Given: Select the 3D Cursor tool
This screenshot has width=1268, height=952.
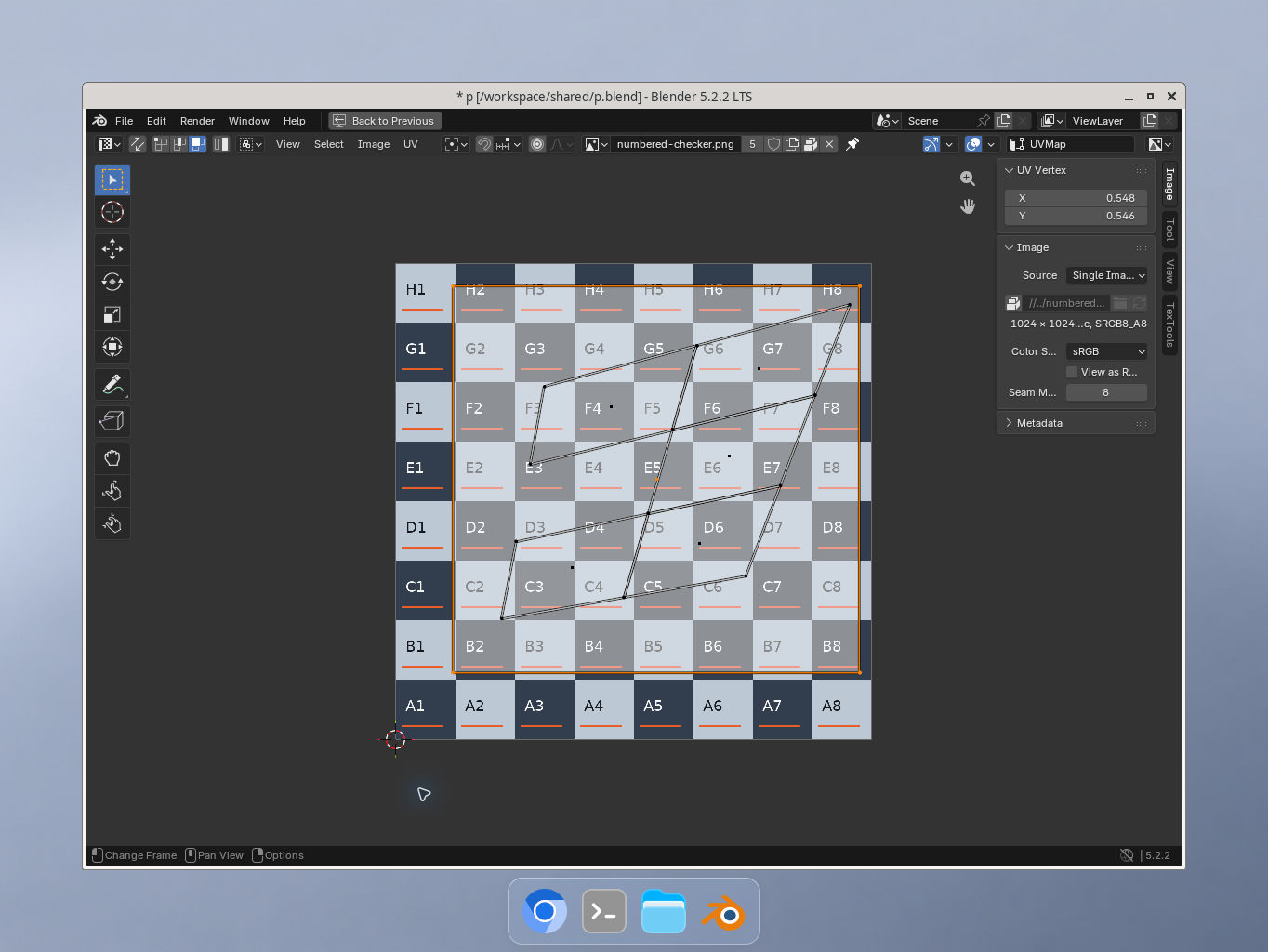Looking at the screenshot, I should (x=112, y=212).
